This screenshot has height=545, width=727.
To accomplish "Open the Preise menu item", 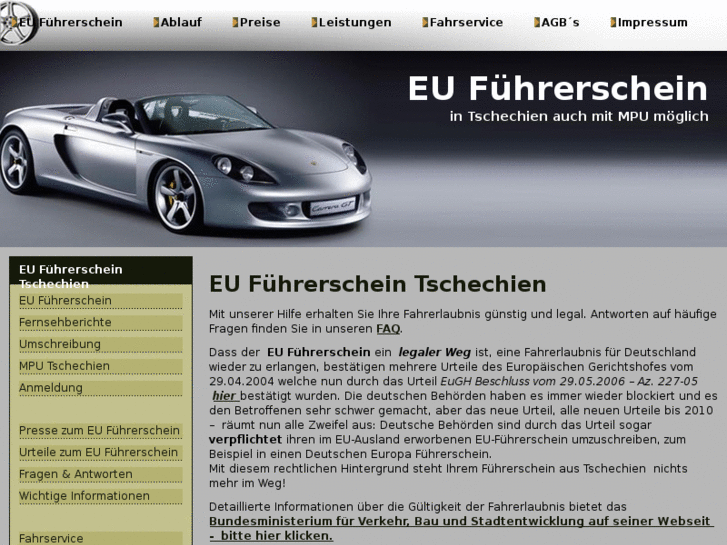I will (x=260, y=22).
